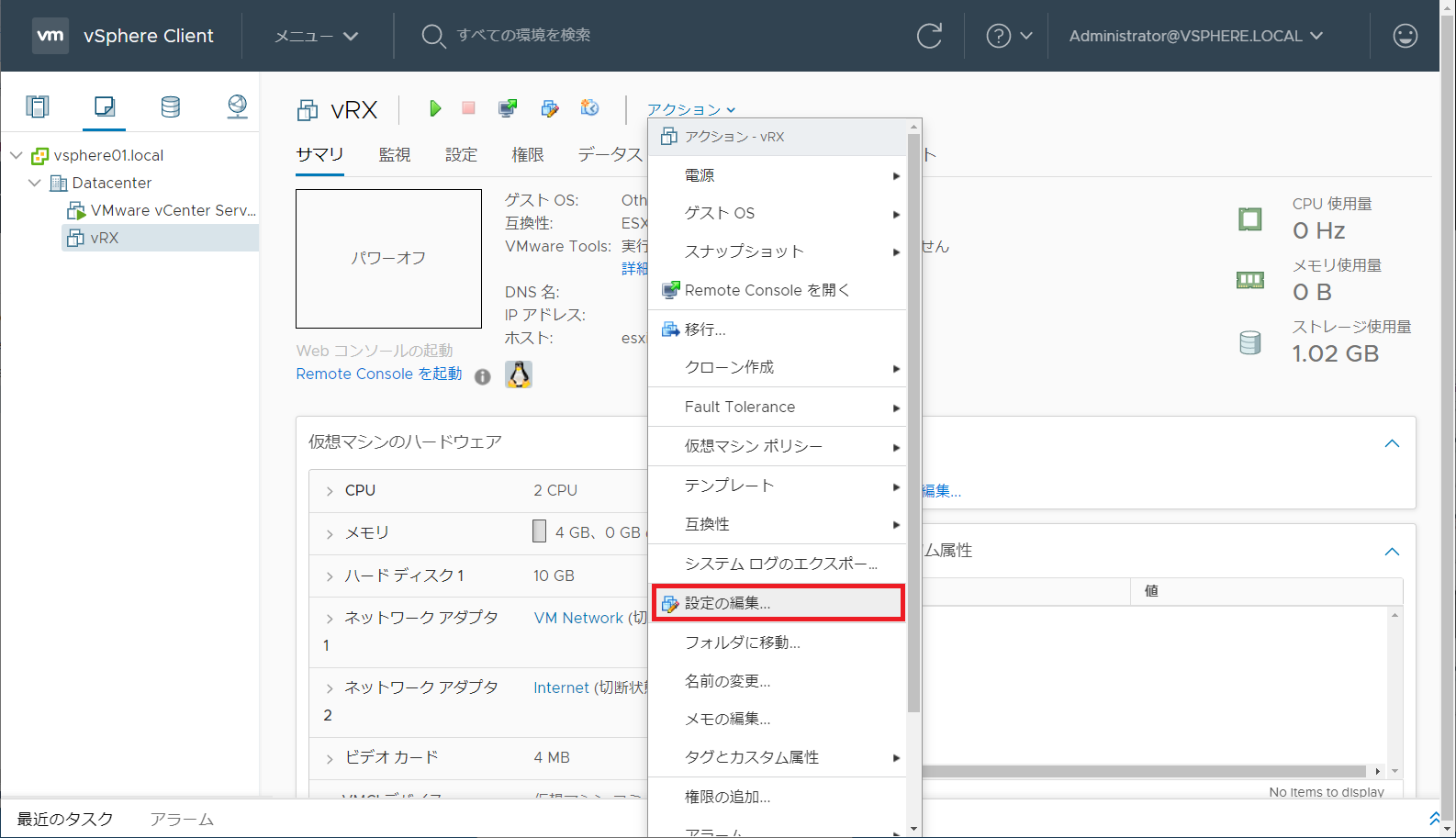
Task: Click the smiley feedback icon
Action: (1405, 36)
